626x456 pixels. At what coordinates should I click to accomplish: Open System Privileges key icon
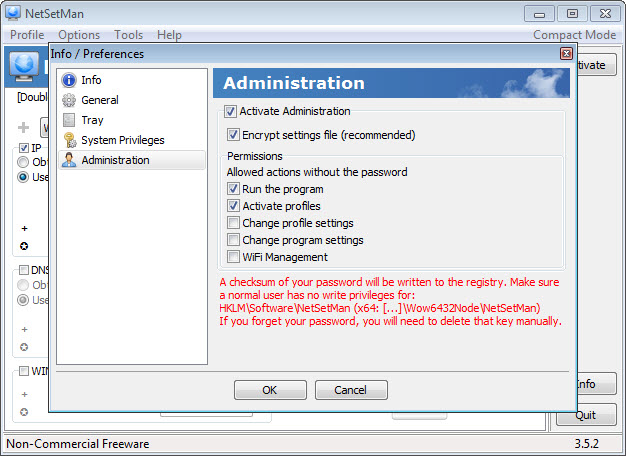[x=70, y=140]
